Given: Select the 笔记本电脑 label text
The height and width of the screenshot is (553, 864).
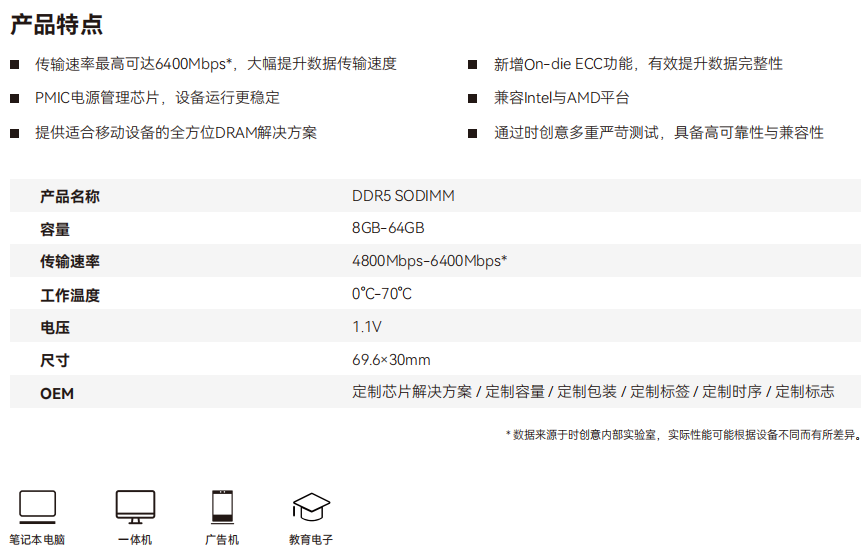Looking at the screenshot, I should pos(38,540).
